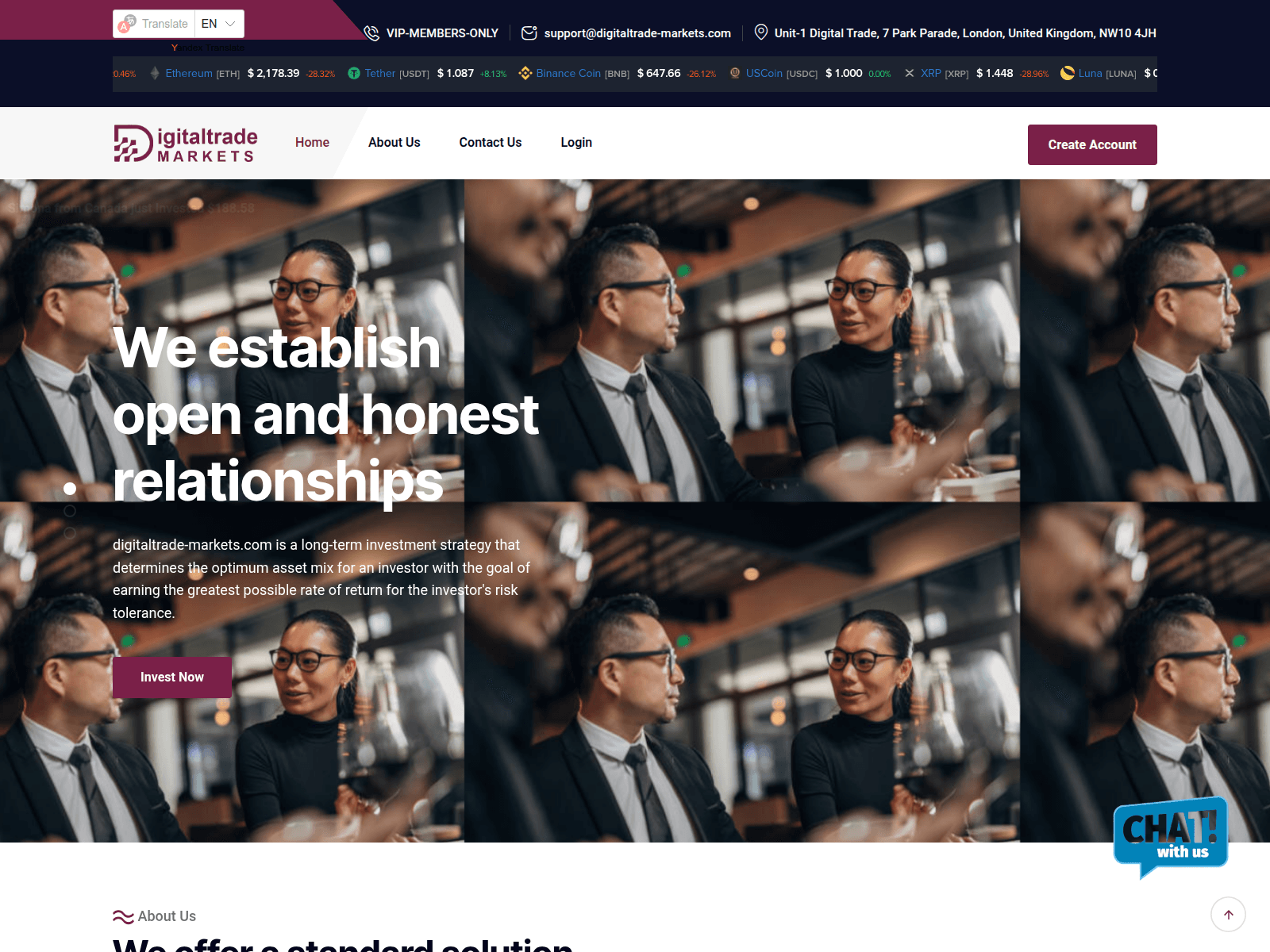Open the Chat with us bubble
Screen dimensions: 1270x952
1171,838
